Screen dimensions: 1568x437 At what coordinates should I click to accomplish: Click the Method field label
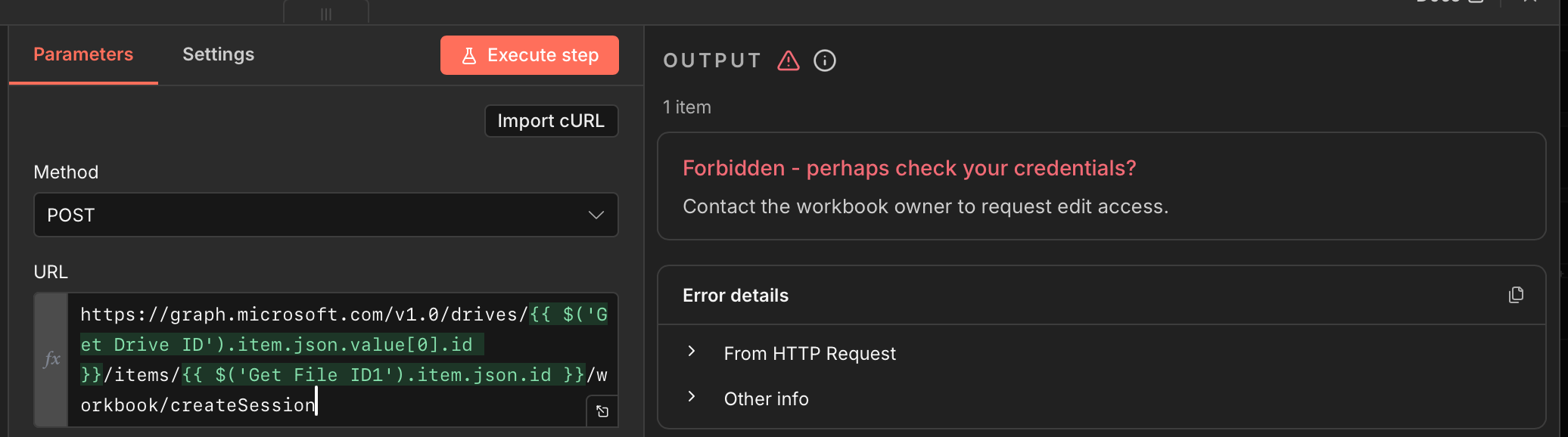66,172
